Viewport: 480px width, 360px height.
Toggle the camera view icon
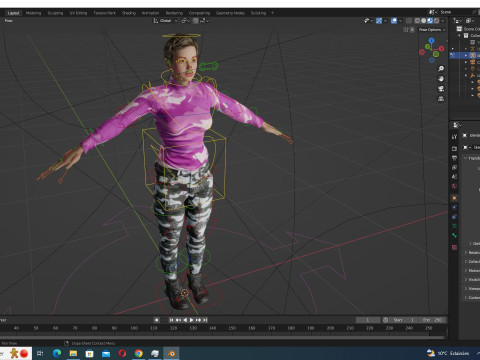(x=441, y=89)
